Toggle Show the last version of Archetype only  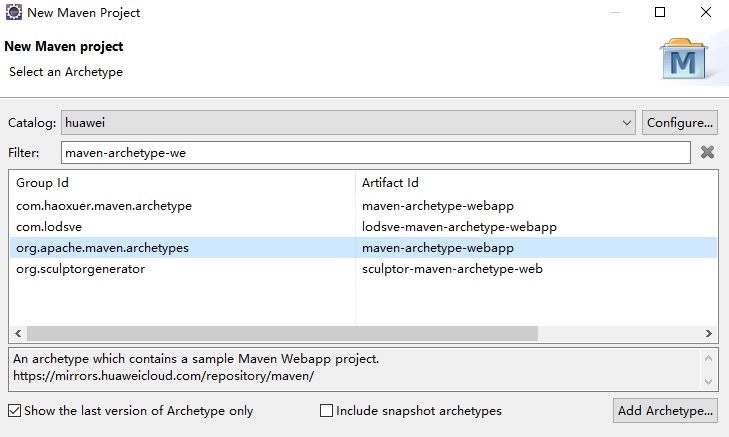[14, 411]
